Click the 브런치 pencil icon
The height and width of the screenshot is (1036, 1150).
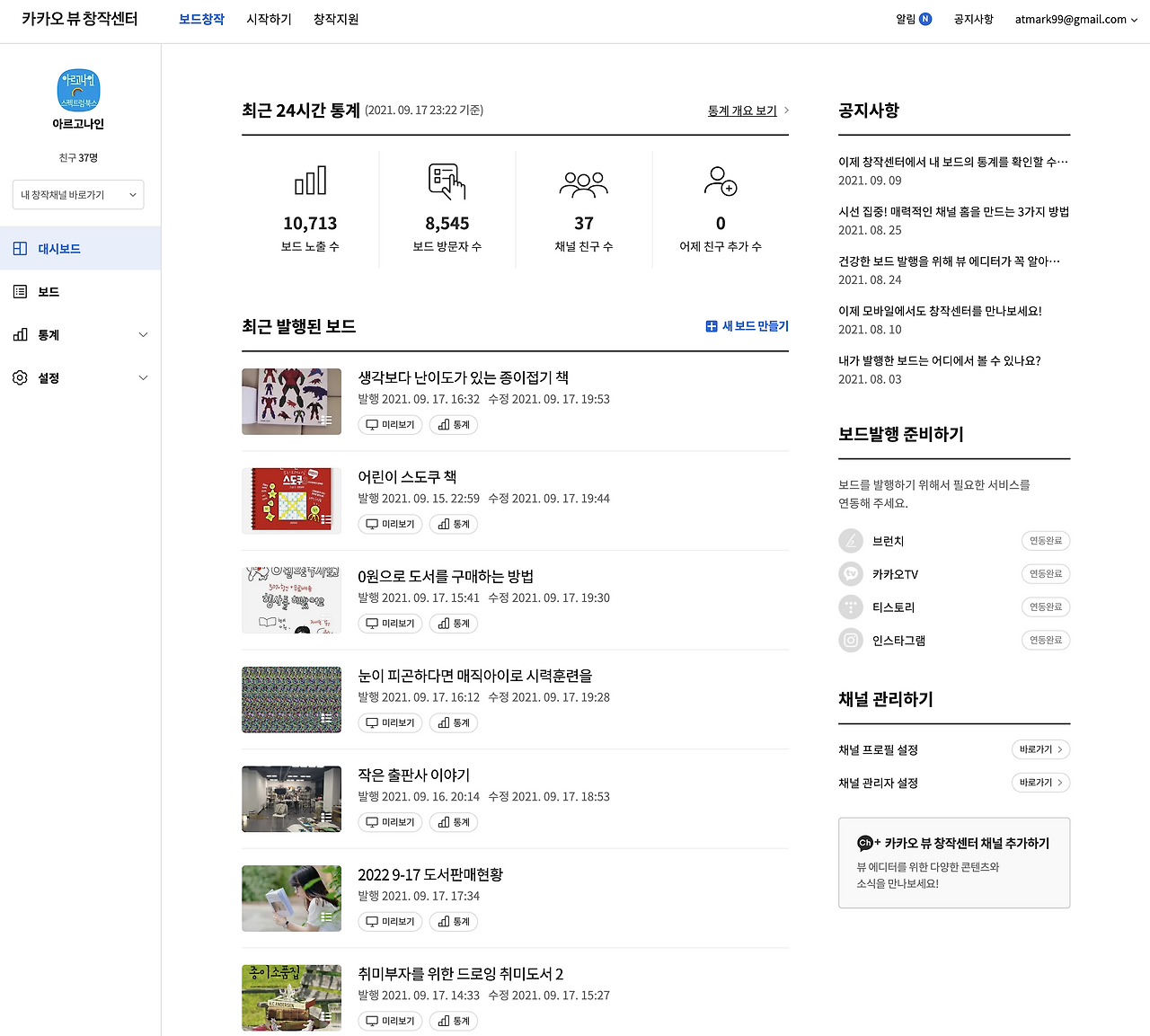(850, 540)
